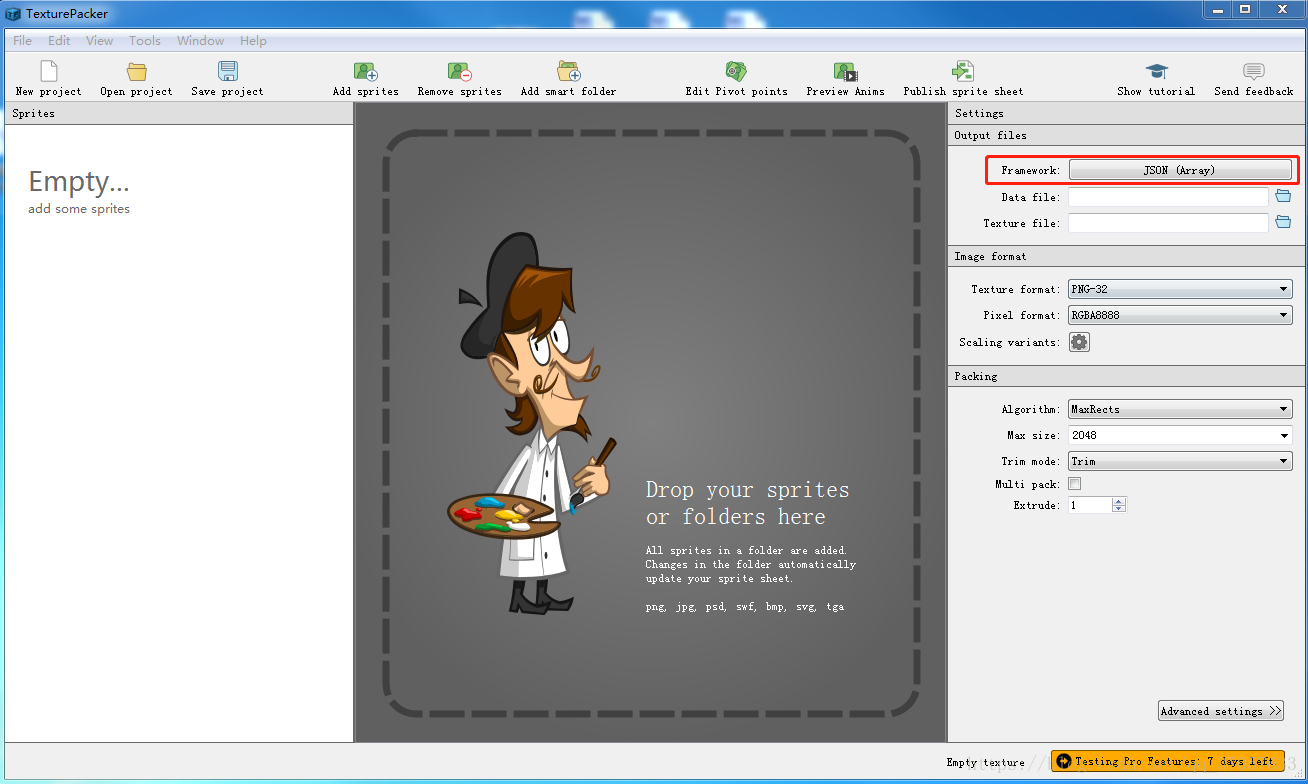
Task: Browse for Texture file folder icon
Action: tap(1283, 222)
